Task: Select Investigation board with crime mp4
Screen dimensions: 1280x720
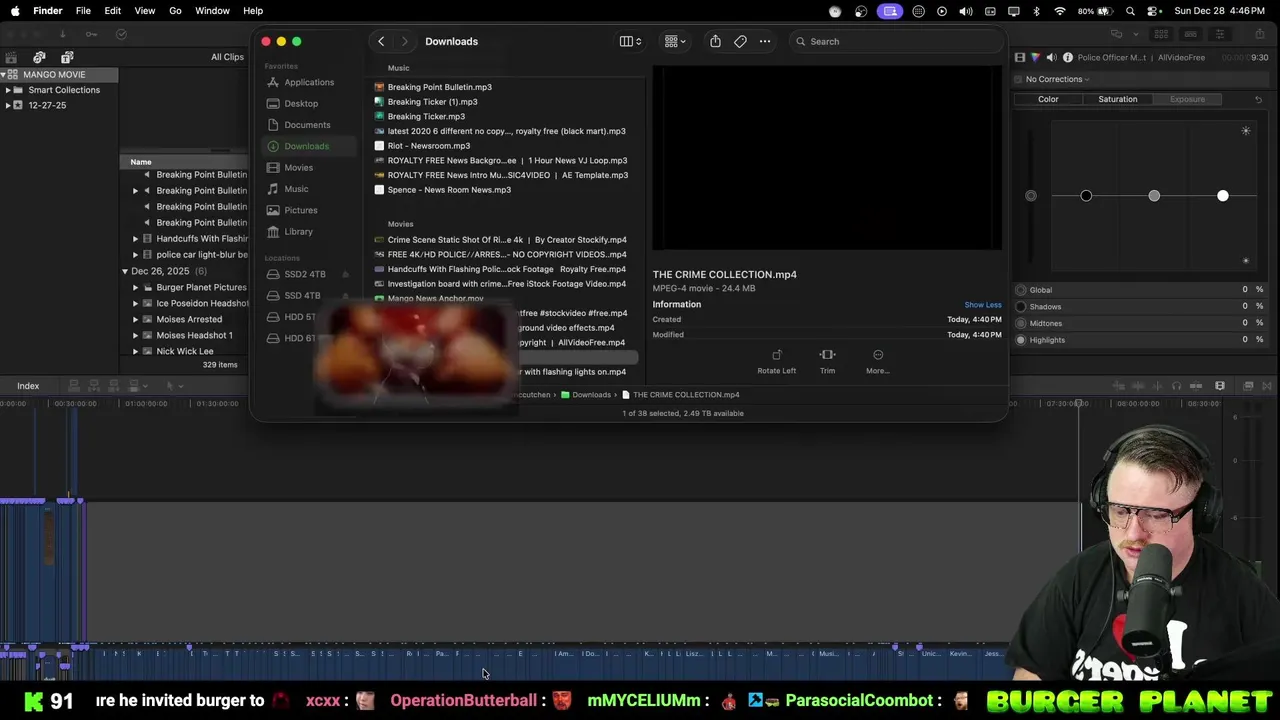Action: (x=506, y=284)
